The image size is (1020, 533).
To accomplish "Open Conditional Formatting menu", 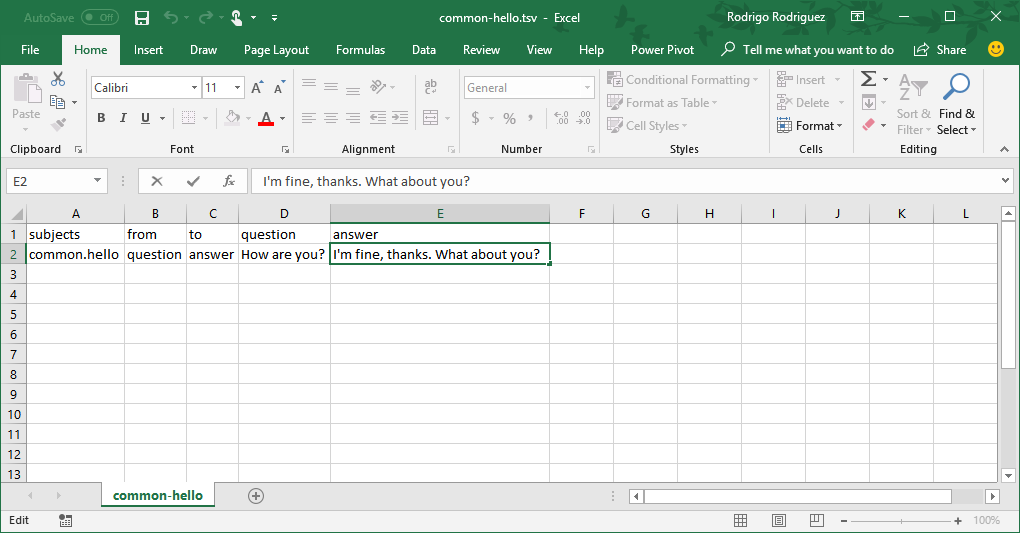I will [683, 80].
